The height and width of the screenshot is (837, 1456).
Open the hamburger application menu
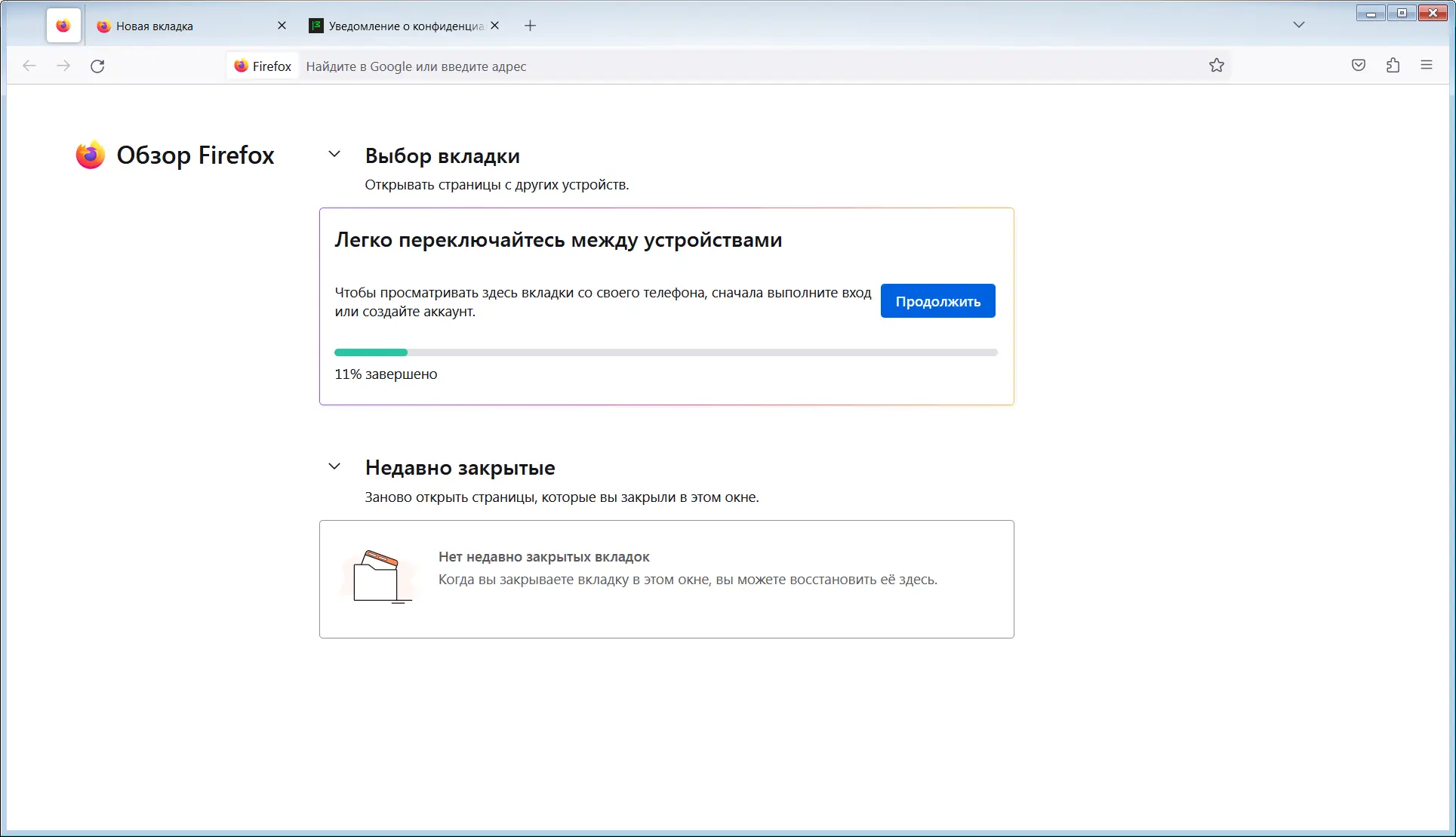(1426, 66)
